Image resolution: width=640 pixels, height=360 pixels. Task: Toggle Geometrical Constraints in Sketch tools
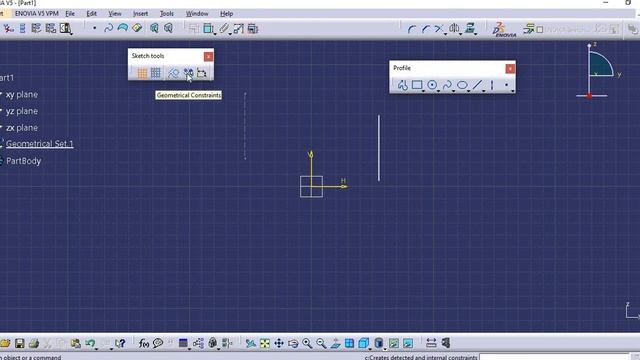[188, 73]
